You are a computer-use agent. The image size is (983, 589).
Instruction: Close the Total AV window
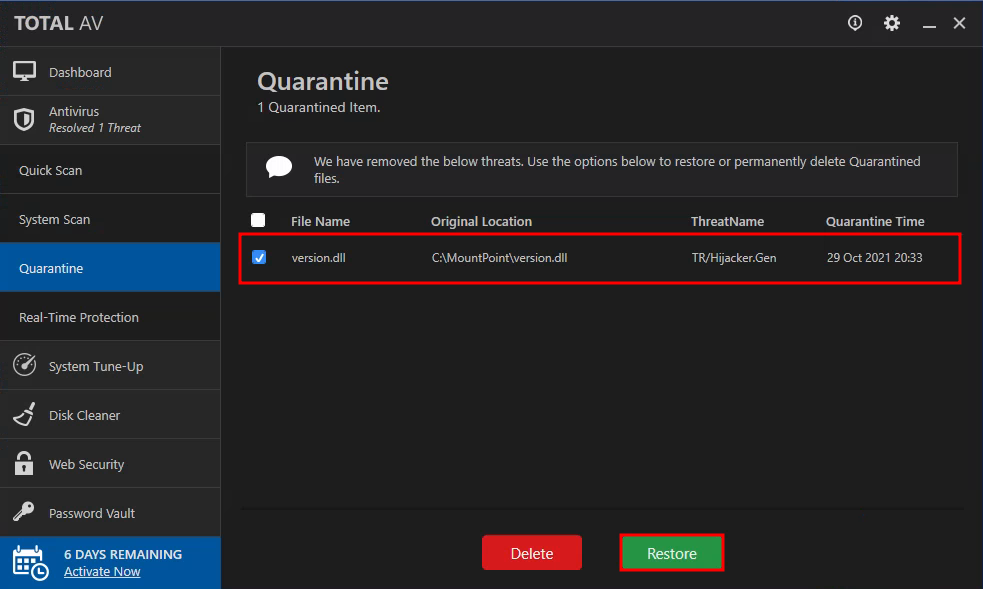point(959,23)
